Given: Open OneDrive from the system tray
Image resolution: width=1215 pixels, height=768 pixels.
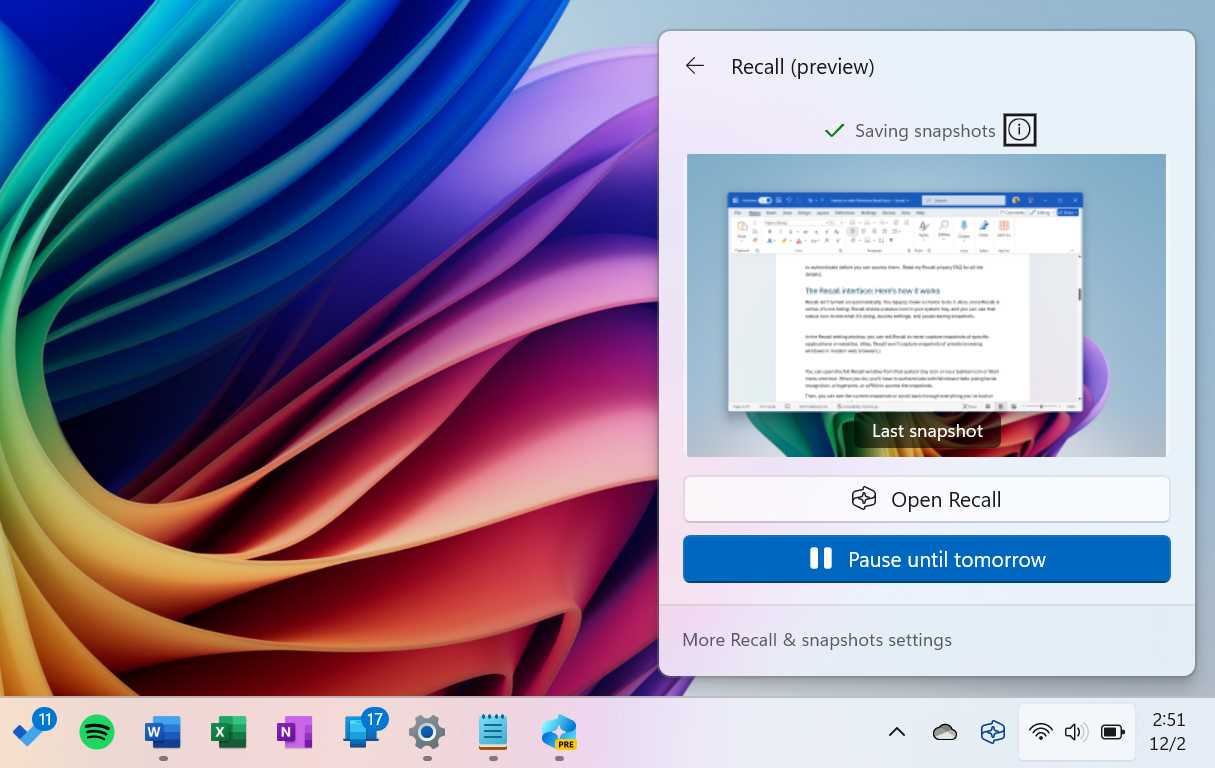Looking at the screenshot, I should (944, 731).
